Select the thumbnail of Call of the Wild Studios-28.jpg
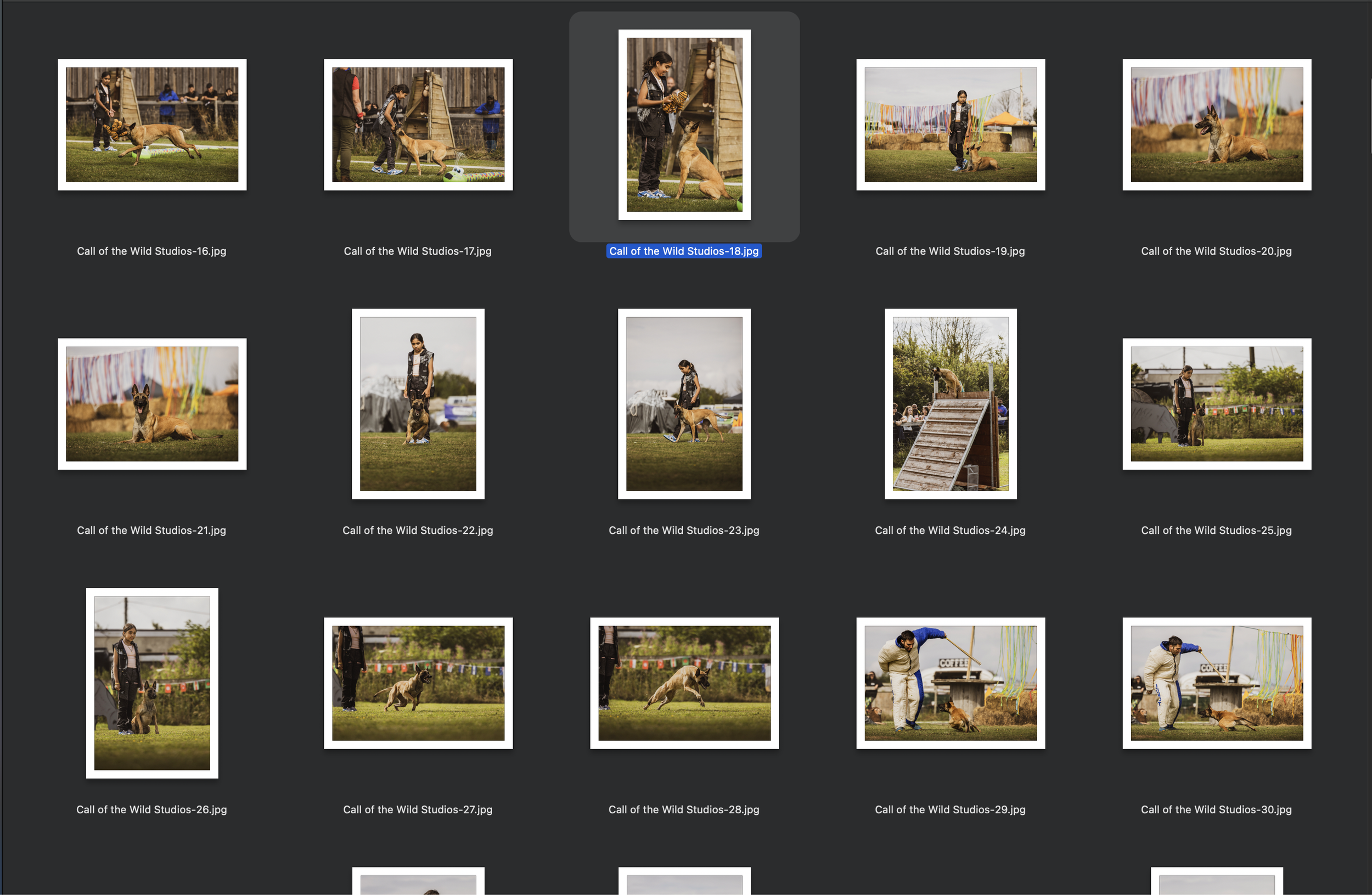The image size is (1372, 895). [684, 683]
